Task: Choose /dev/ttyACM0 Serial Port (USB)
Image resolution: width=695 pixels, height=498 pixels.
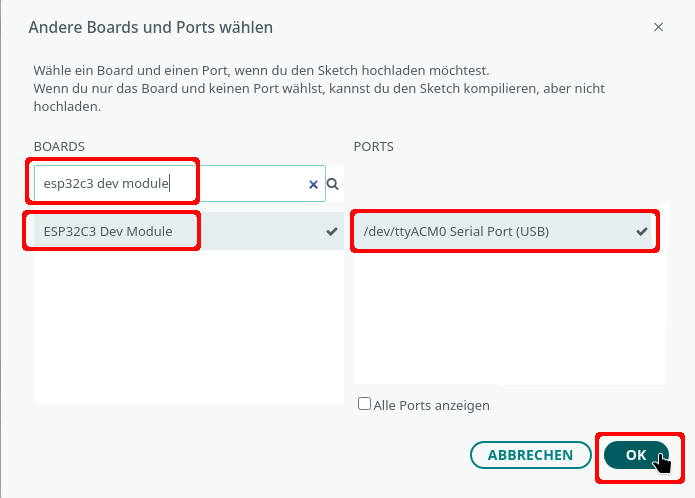Action: 455,231
